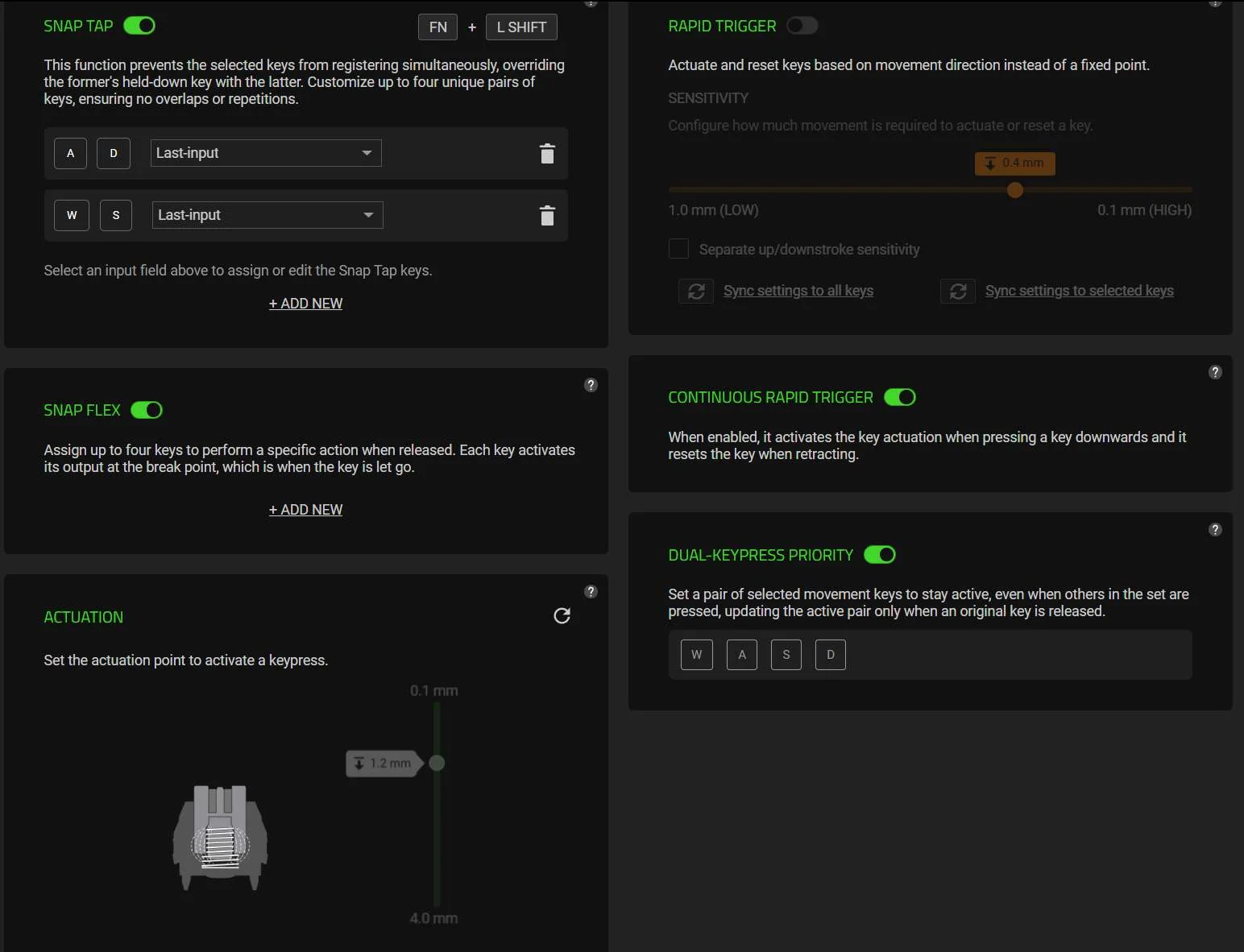
Task: Click the FN shortcut key button
Action: point(437,27)
